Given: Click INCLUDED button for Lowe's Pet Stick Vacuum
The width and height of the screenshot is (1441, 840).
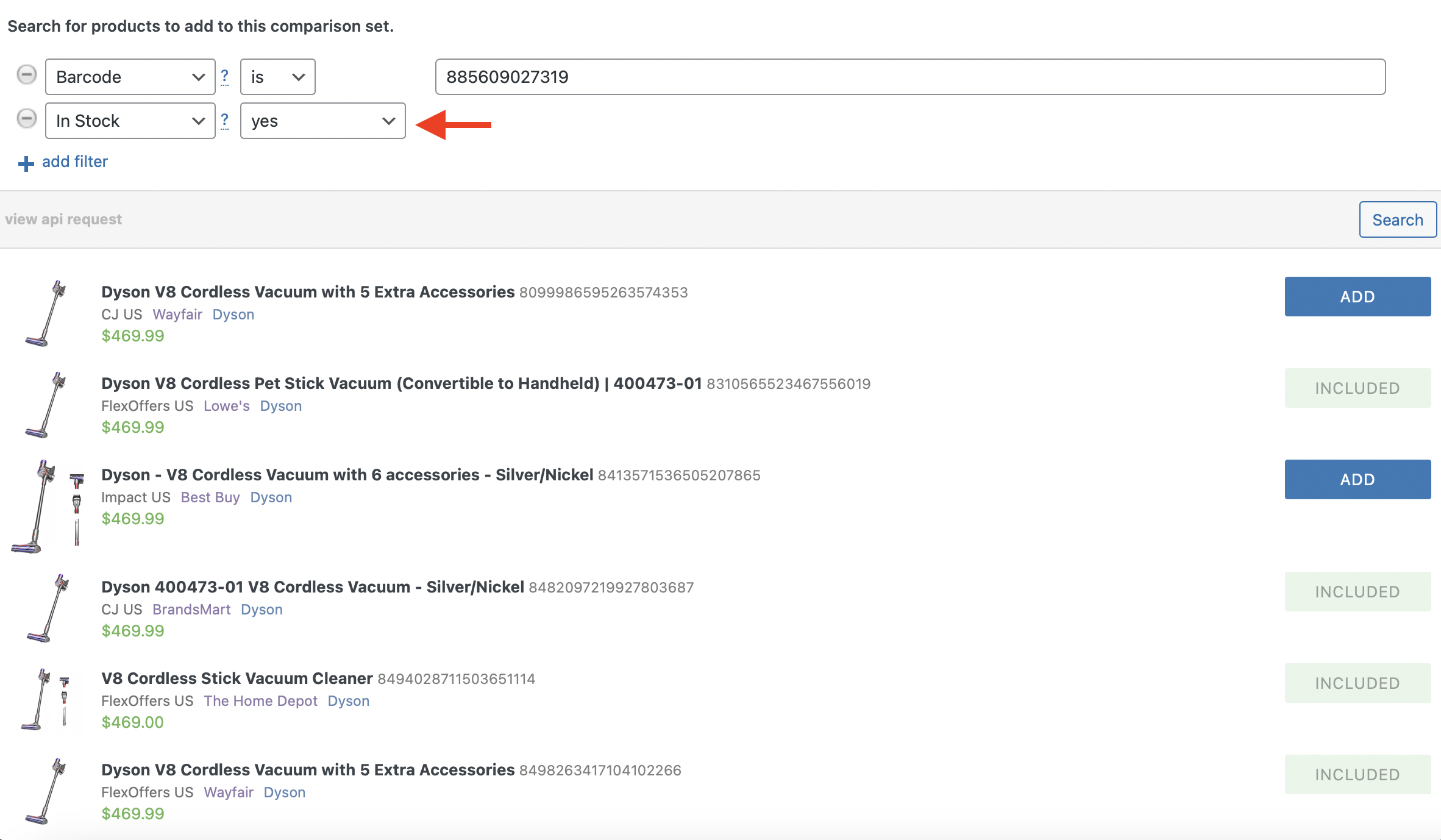Looking at the screenshot, I should (1357, 388).
